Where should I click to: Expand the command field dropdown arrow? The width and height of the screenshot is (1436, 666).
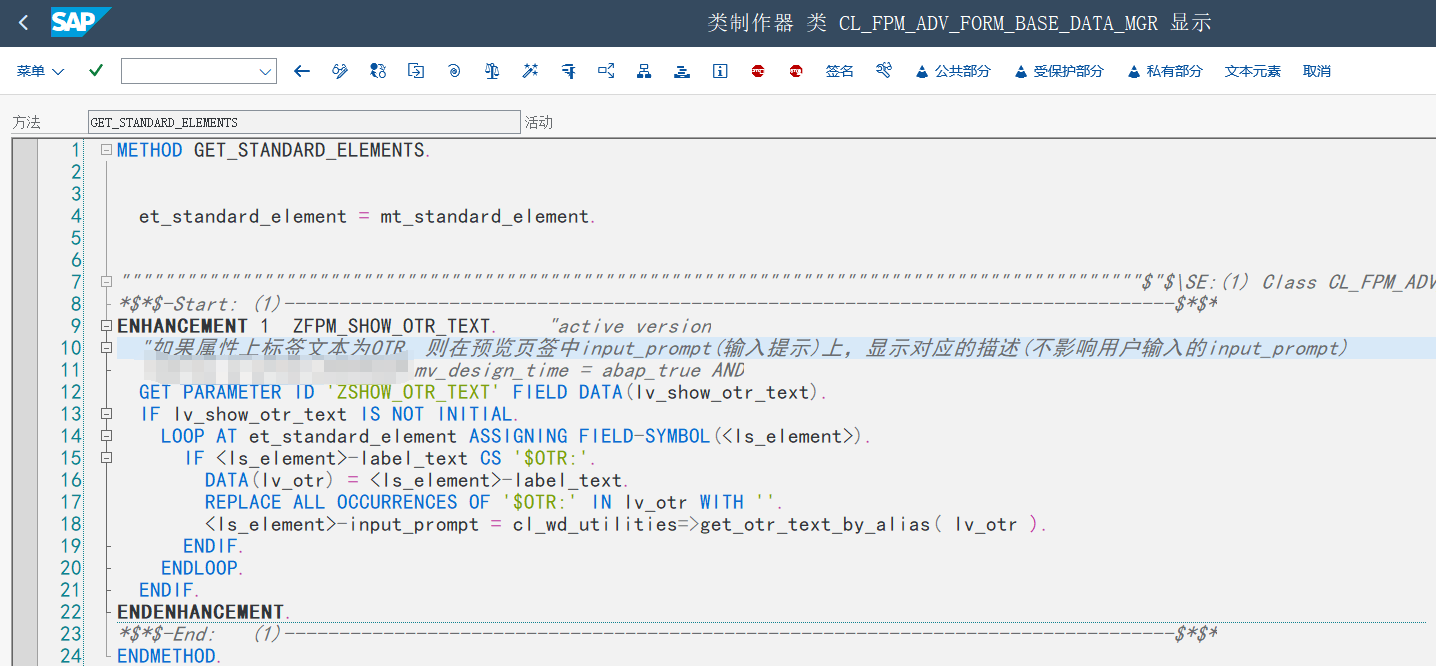[x=266, y=71]
